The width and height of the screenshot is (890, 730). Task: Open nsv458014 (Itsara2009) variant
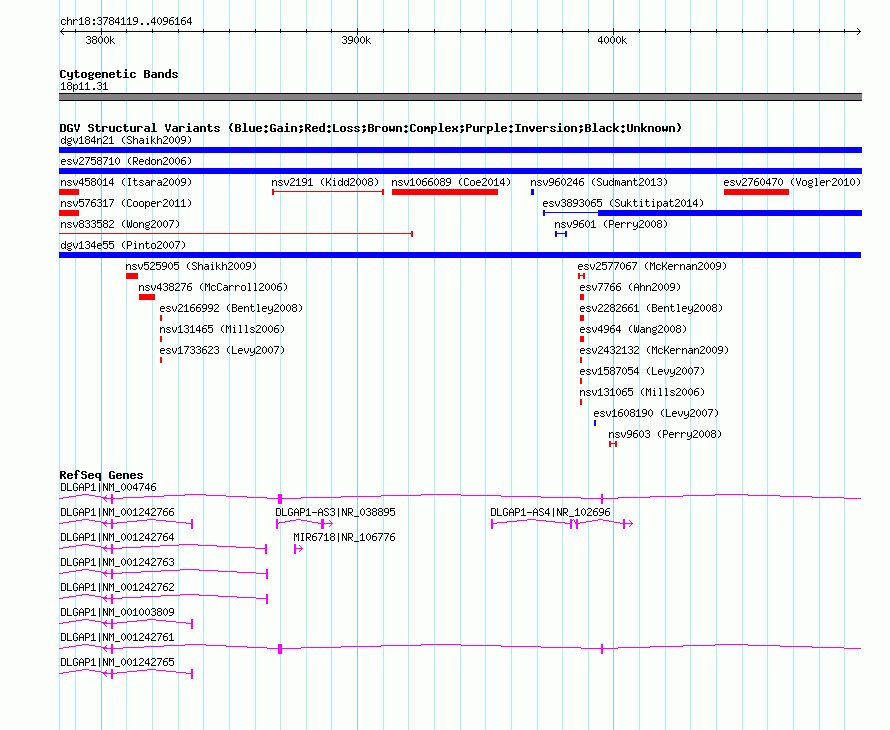[x=126, y=182]
